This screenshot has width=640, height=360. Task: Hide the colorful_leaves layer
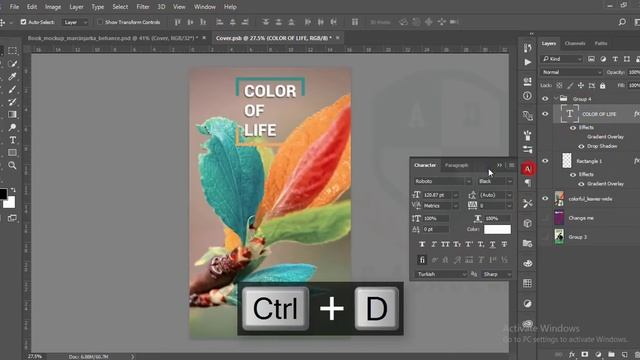pos(545,199)
